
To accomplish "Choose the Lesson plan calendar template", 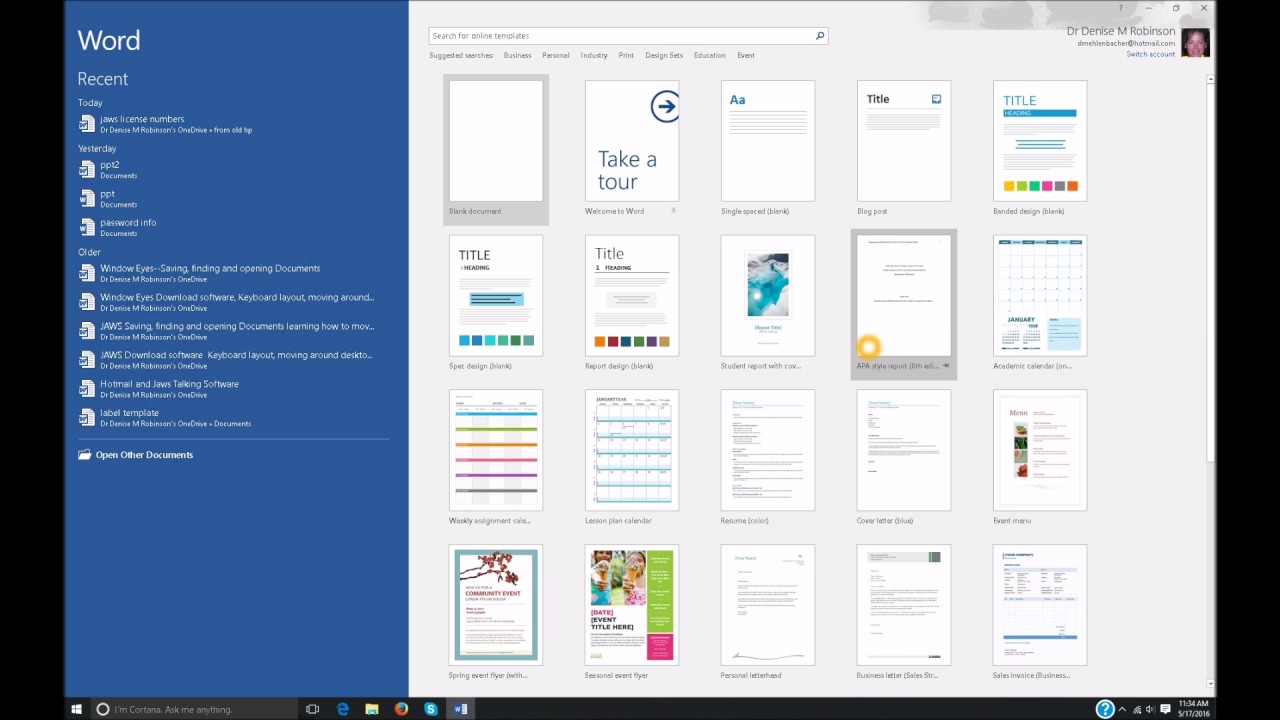I will [x=632, y=459].
